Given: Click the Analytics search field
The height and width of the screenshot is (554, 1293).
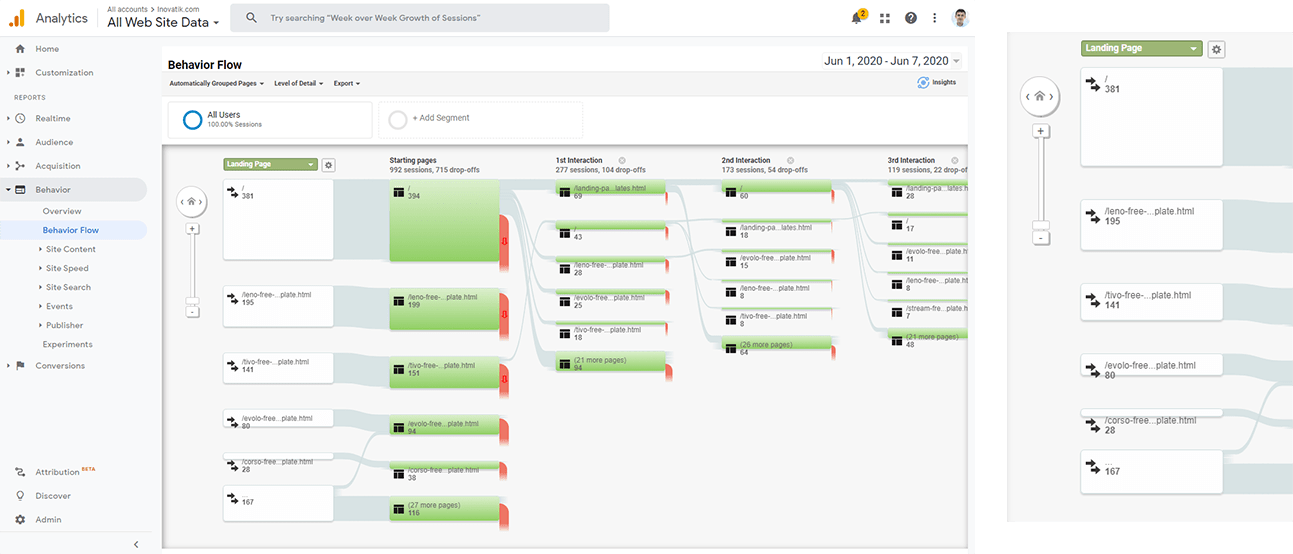Looking at the screenshot, I should click(420, 18).
